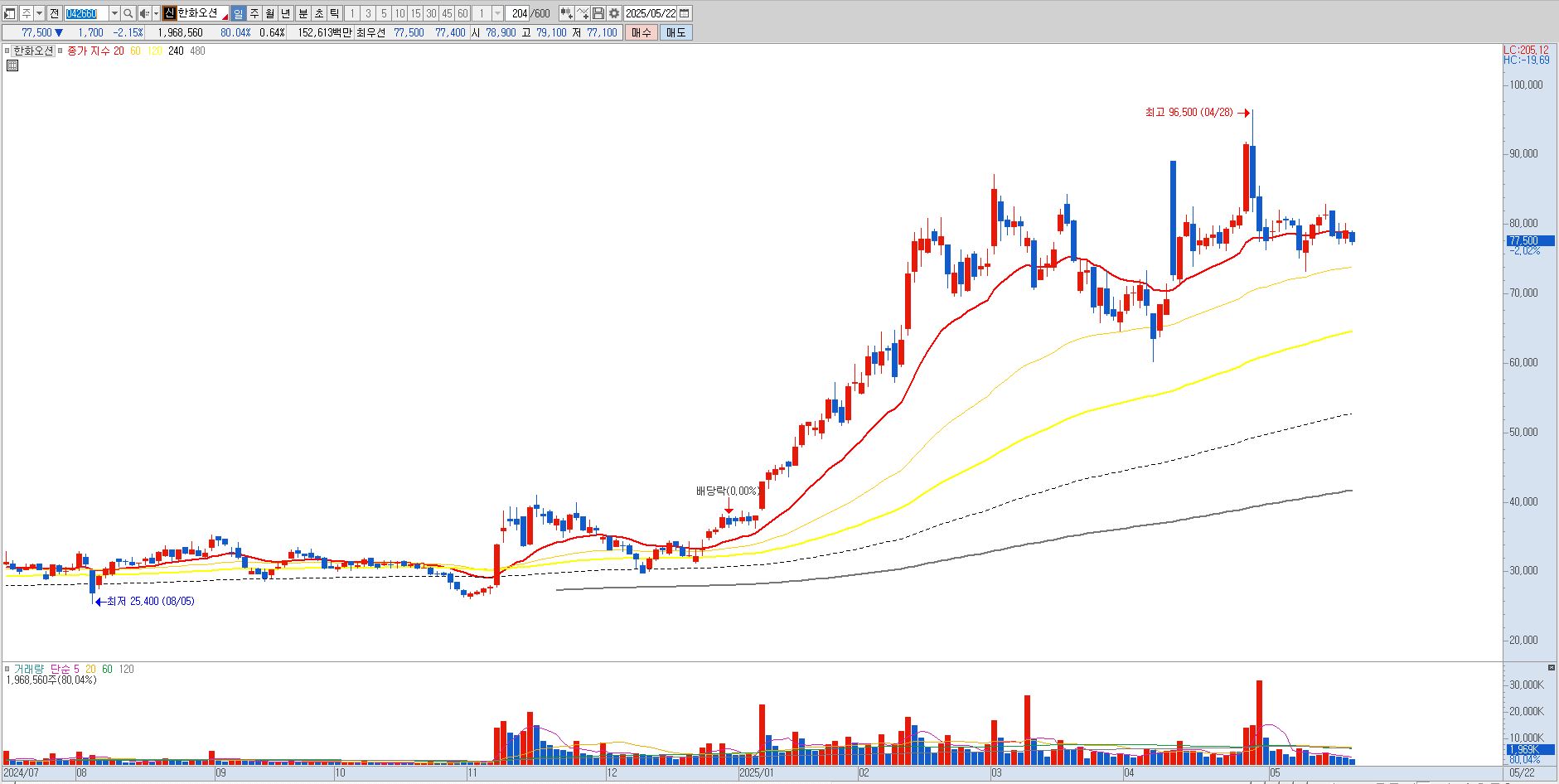Choose the 10 interval preset
Screen dimensions: 1559x784
point(399,13)
